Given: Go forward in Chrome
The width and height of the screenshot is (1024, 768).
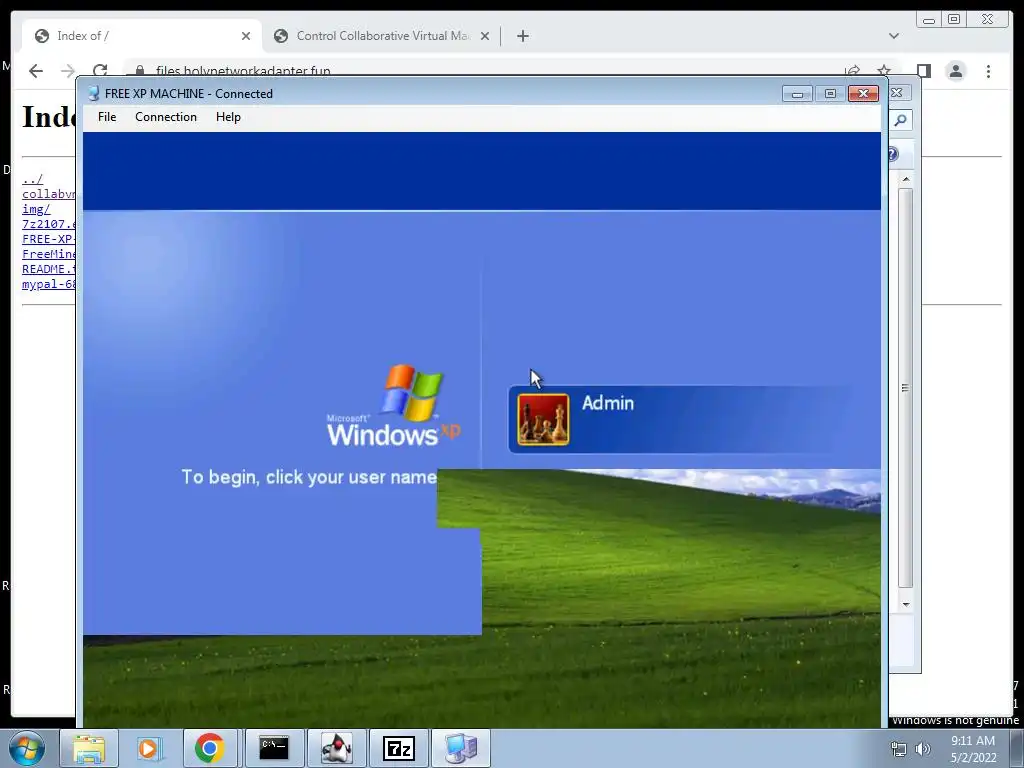Looking at the screenshot, I should coord(67,71).
